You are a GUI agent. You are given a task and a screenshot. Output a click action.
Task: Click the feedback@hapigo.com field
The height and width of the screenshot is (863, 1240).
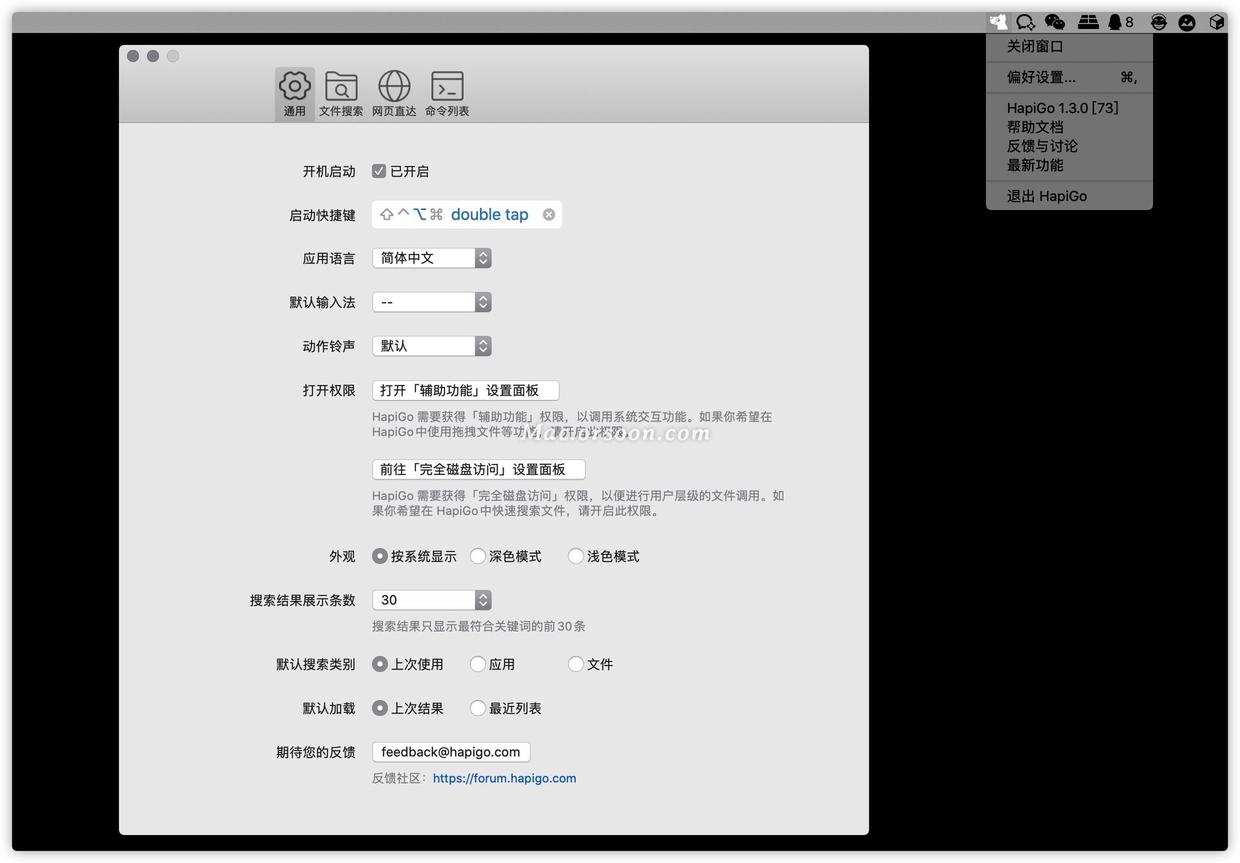coord(450,751)
